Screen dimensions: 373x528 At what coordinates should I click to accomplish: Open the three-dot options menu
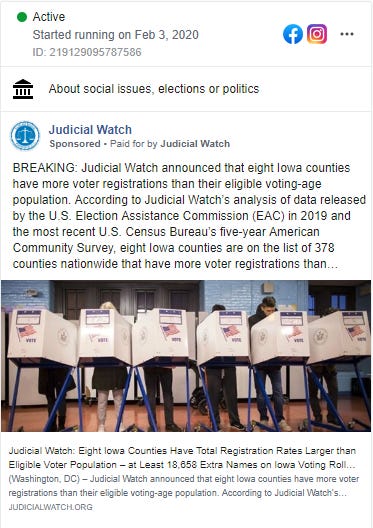[347, 34]
